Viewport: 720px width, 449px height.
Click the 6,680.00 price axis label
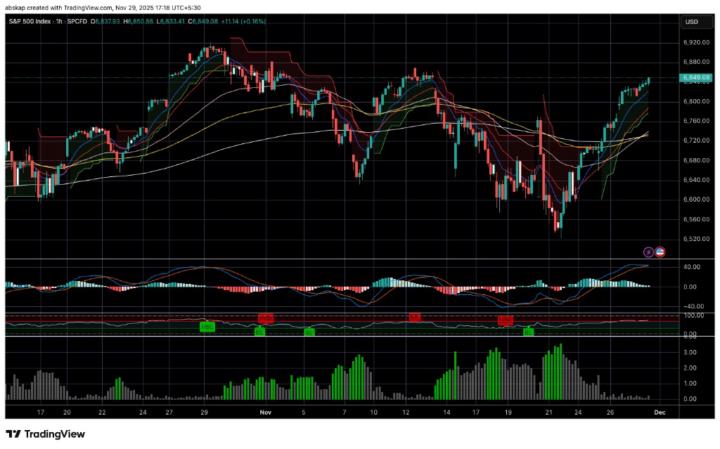tap(697, 160)
